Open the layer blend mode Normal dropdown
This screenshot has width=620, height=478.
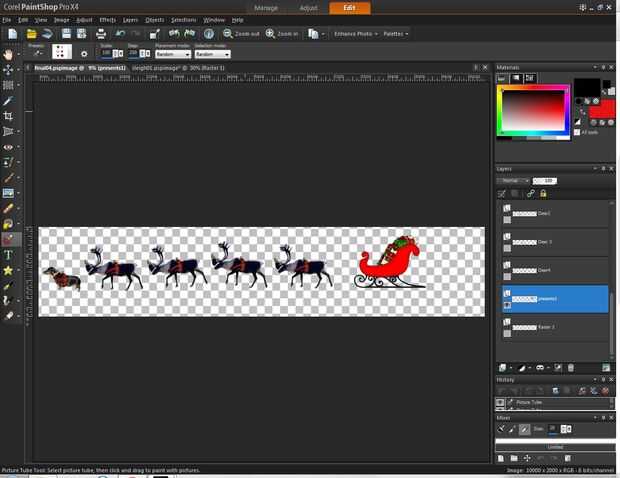coord(513,181)
